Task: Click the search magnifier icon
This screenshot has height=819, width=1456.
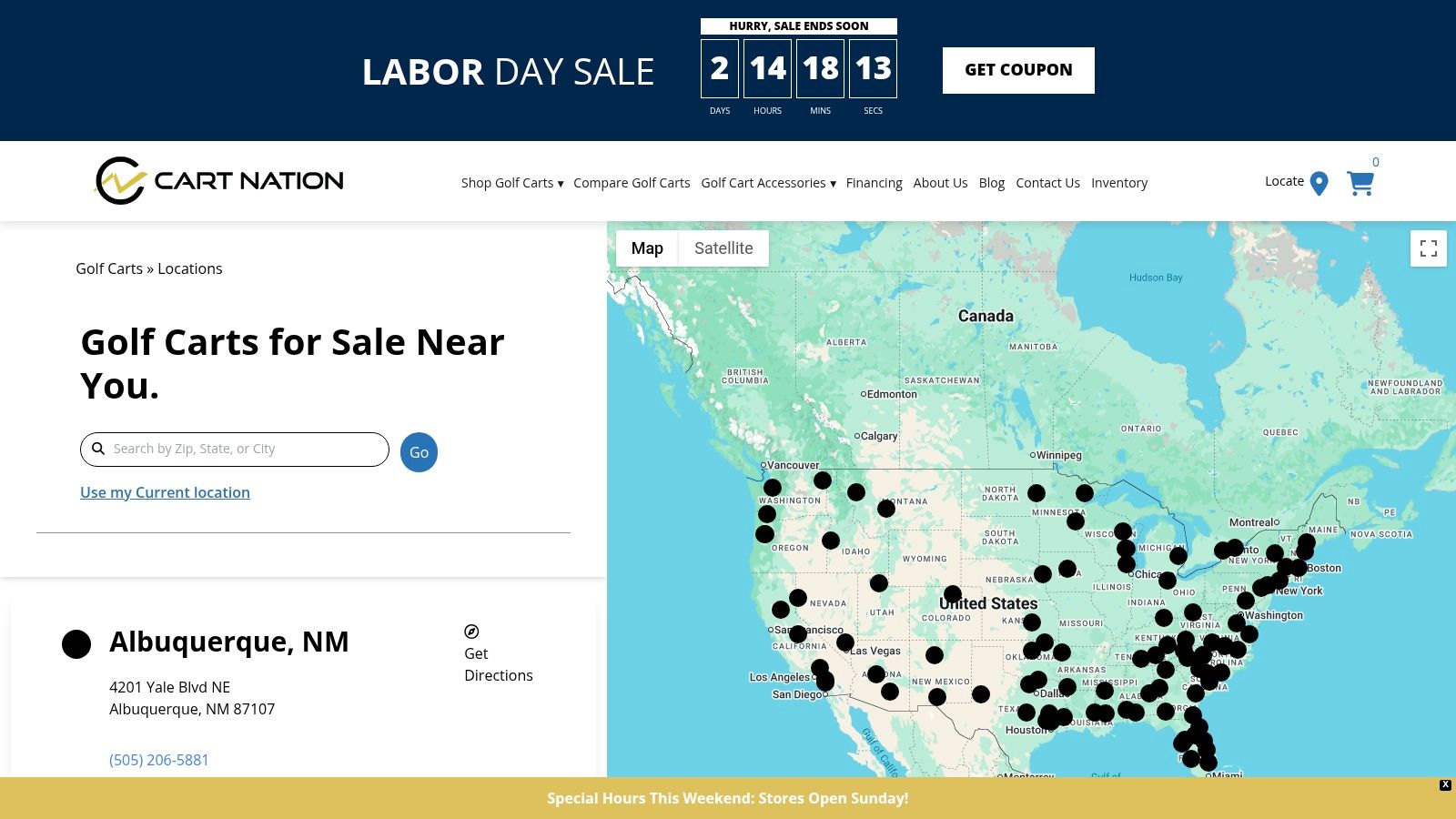Action: (x=98, y=449)
